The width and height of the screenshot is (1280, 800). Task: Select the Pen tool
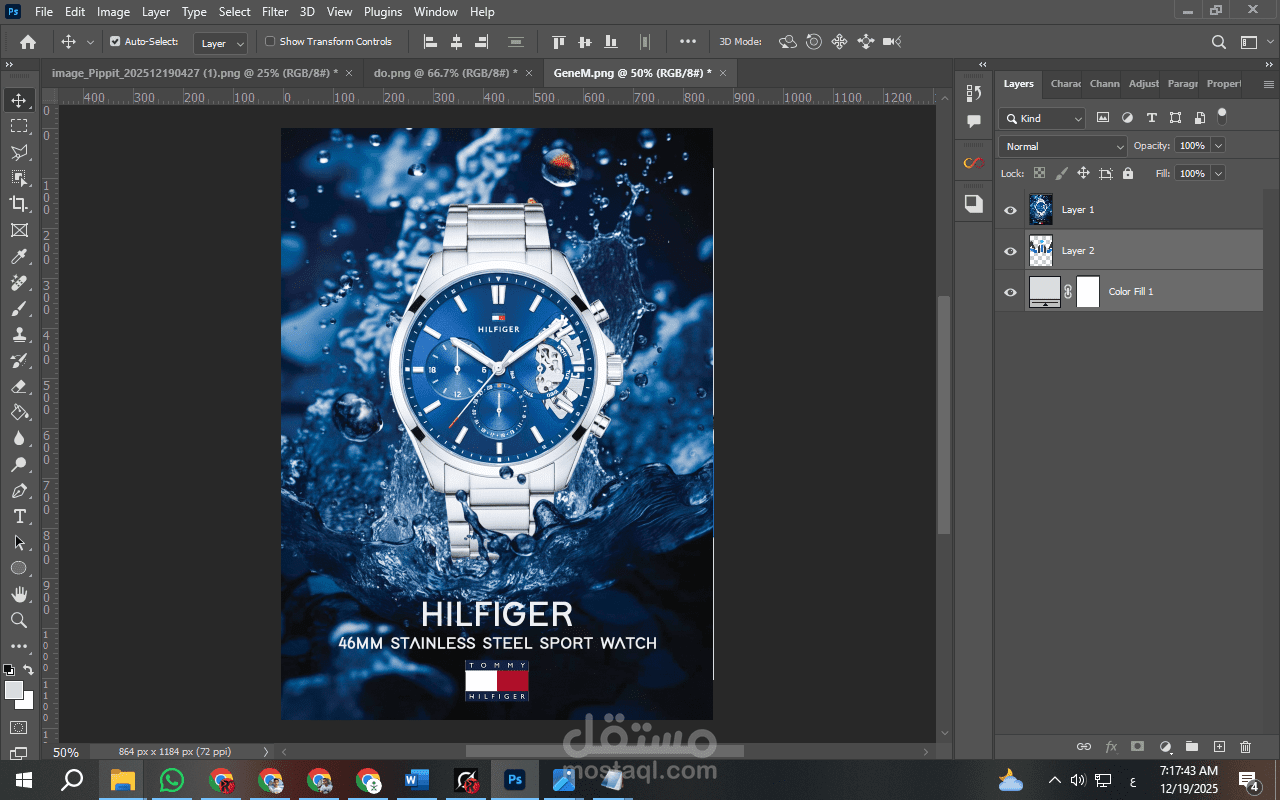[x=19, y=491]
